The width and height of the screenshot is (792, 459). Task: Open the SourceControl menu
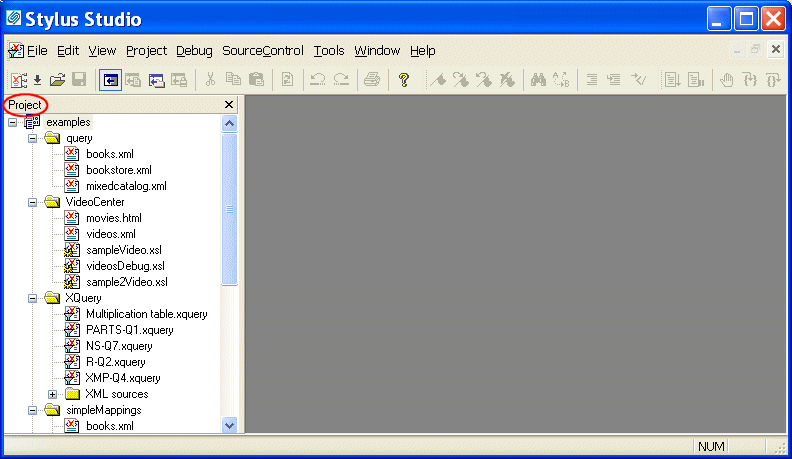click(262, 51)
